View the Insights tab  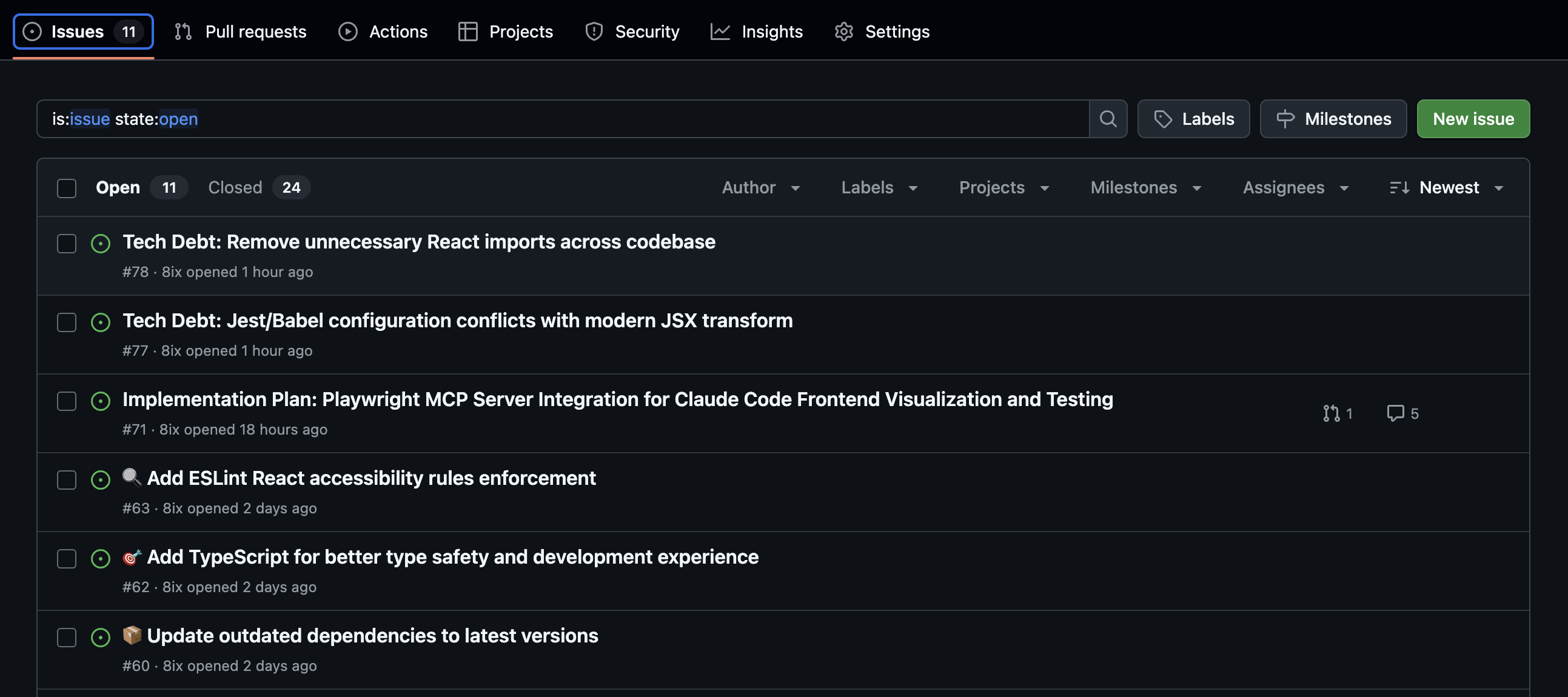coord(757,31)
